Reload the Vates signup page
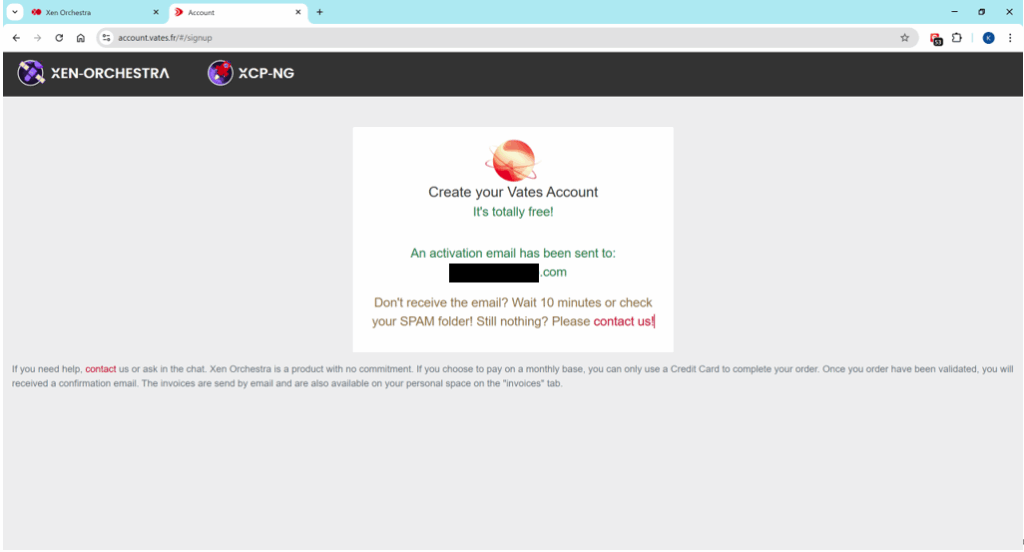1024x552 pixels. (x=59, y=38)
